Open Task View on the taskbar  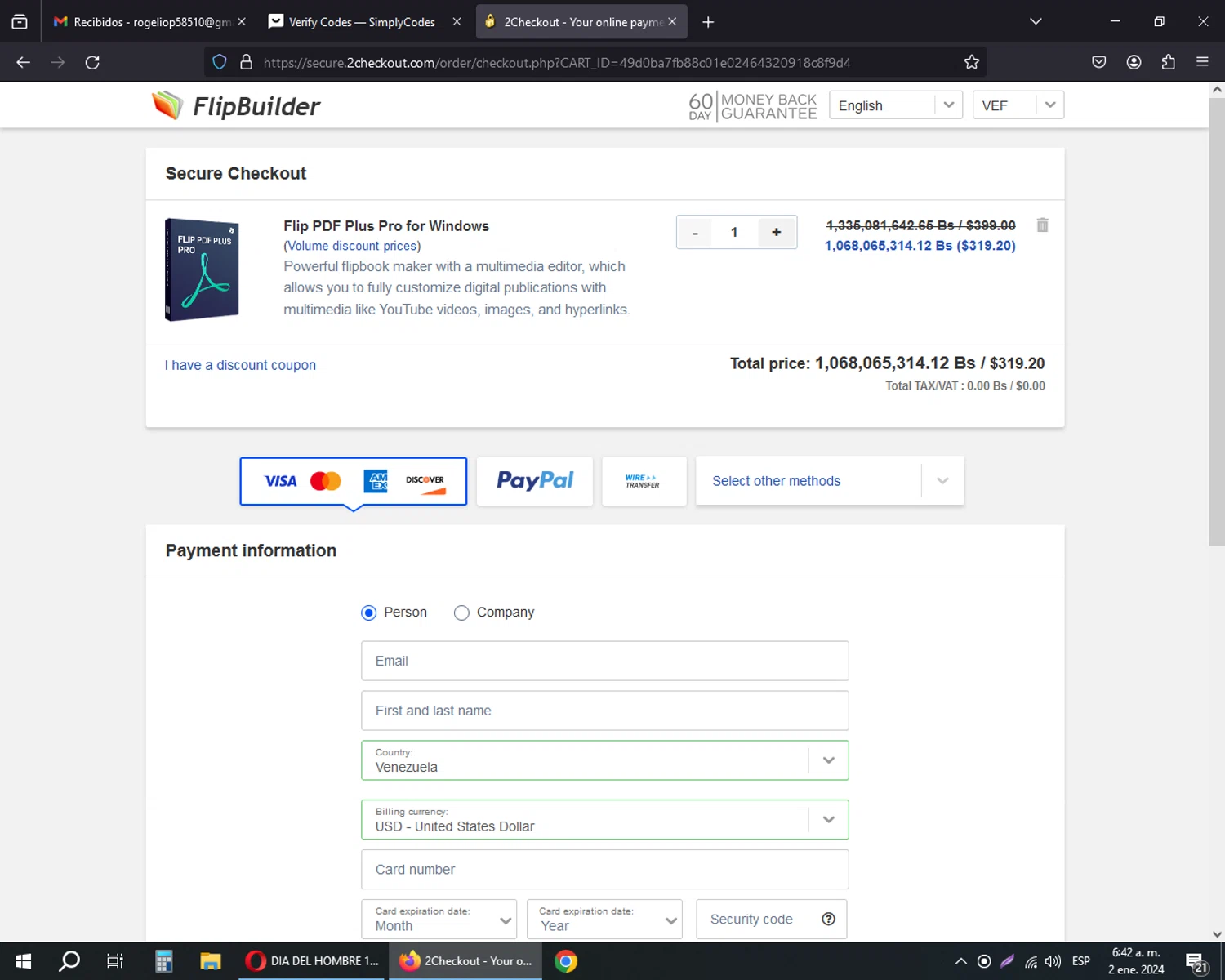[115, 961]
